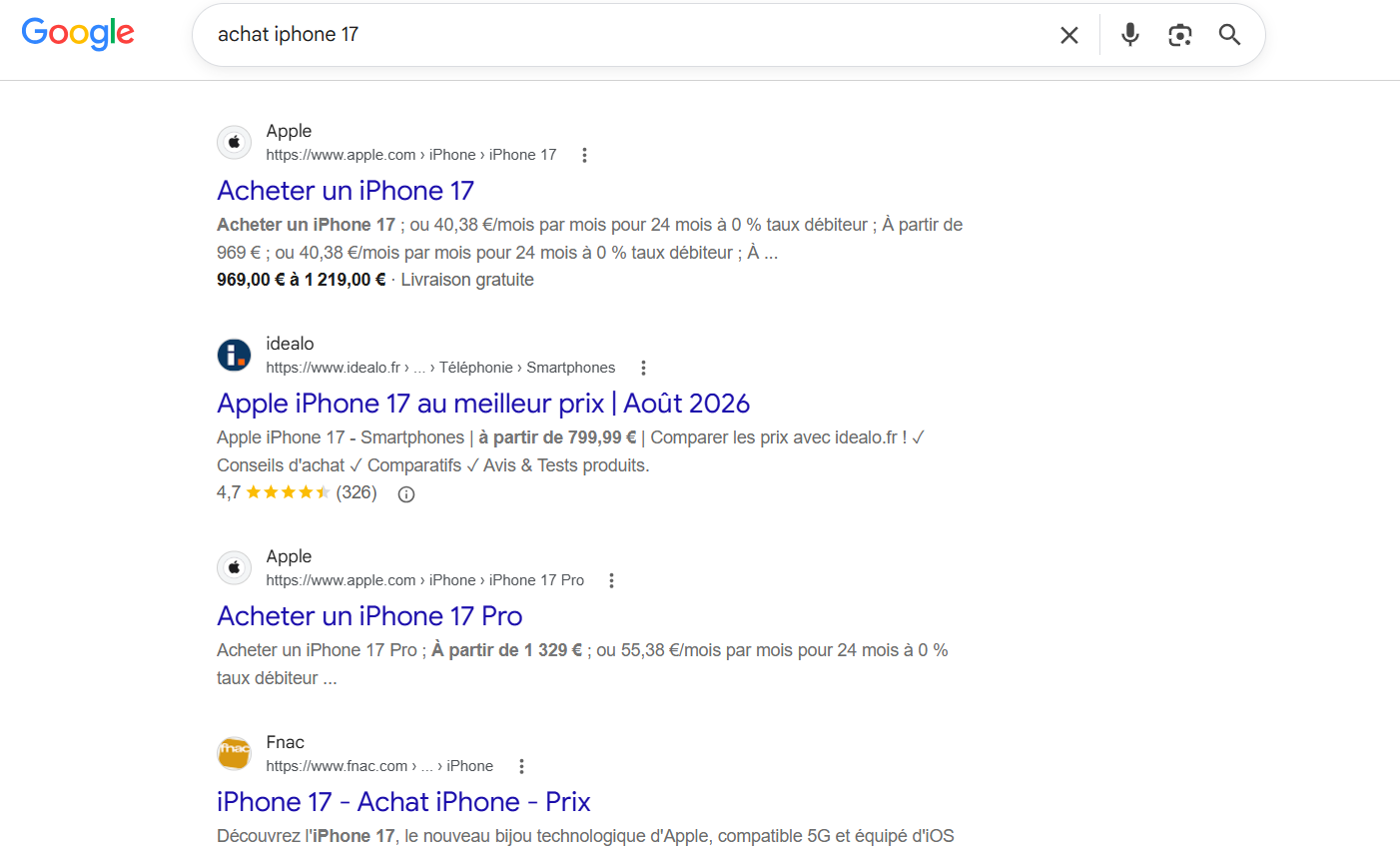Open Google Lens image search
1400x854 pixels.
(x=1180, y=35)
